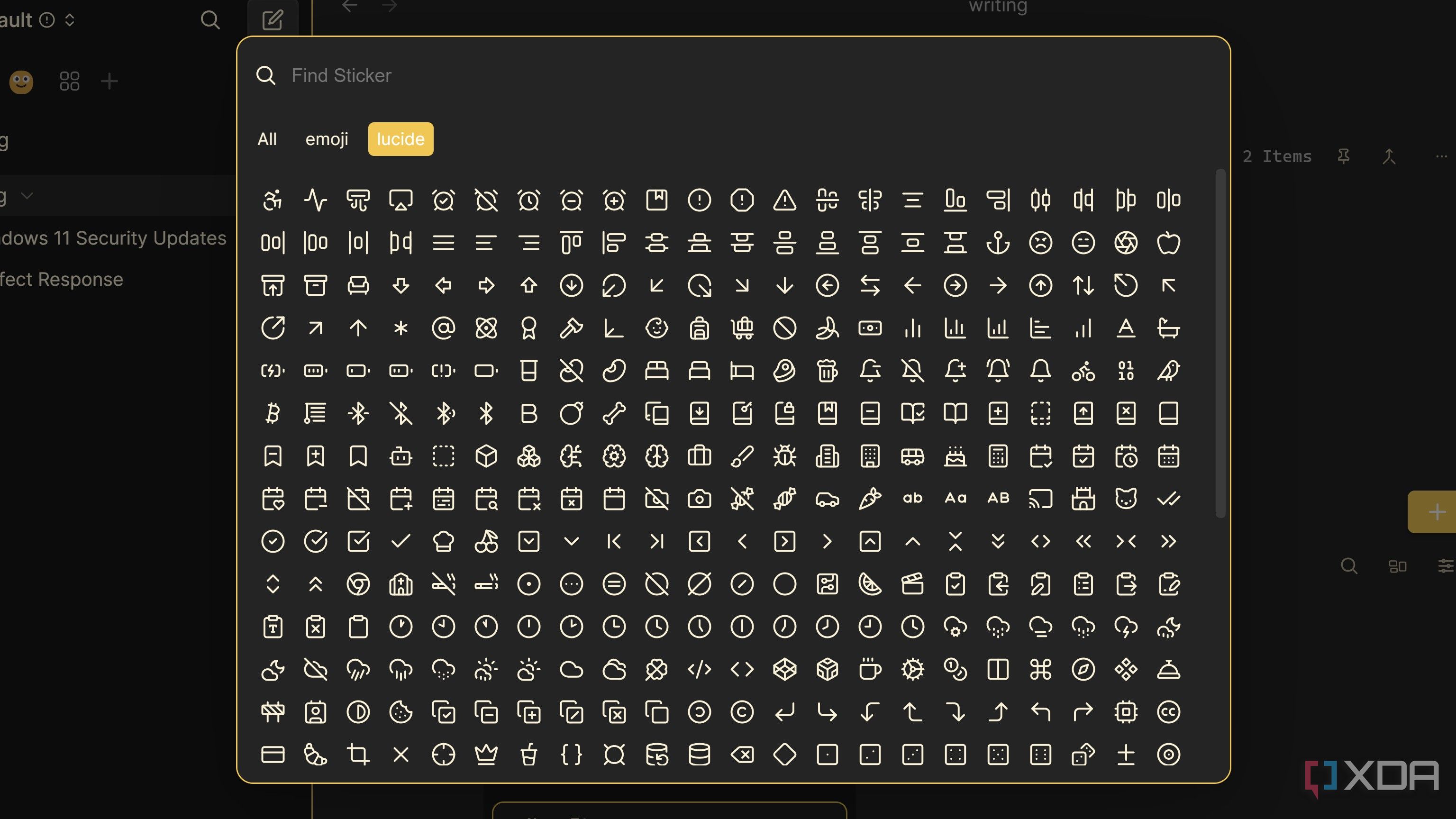Viewport: 1456px width, 819px height.
Task: Open the Windows 11 Security Updates note
Action: point(113,238)
